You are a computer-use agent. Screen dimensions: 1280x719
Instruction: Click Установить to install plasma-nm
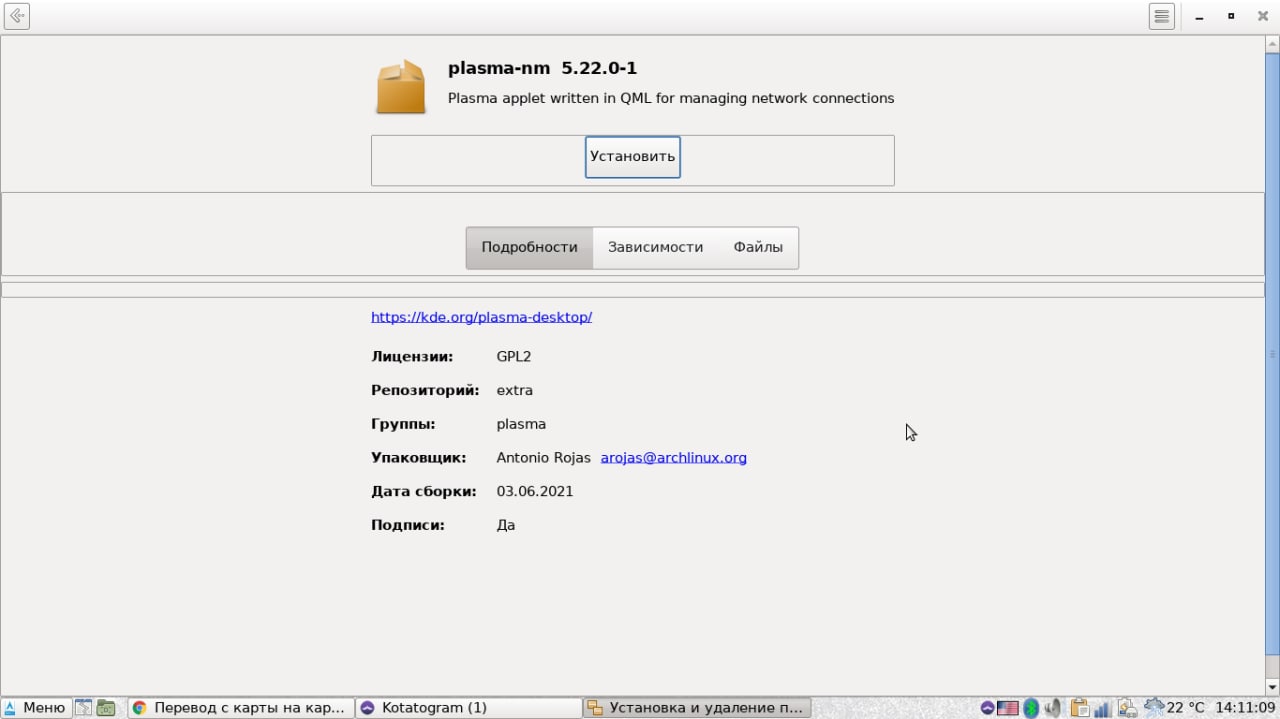click(633, 157)
